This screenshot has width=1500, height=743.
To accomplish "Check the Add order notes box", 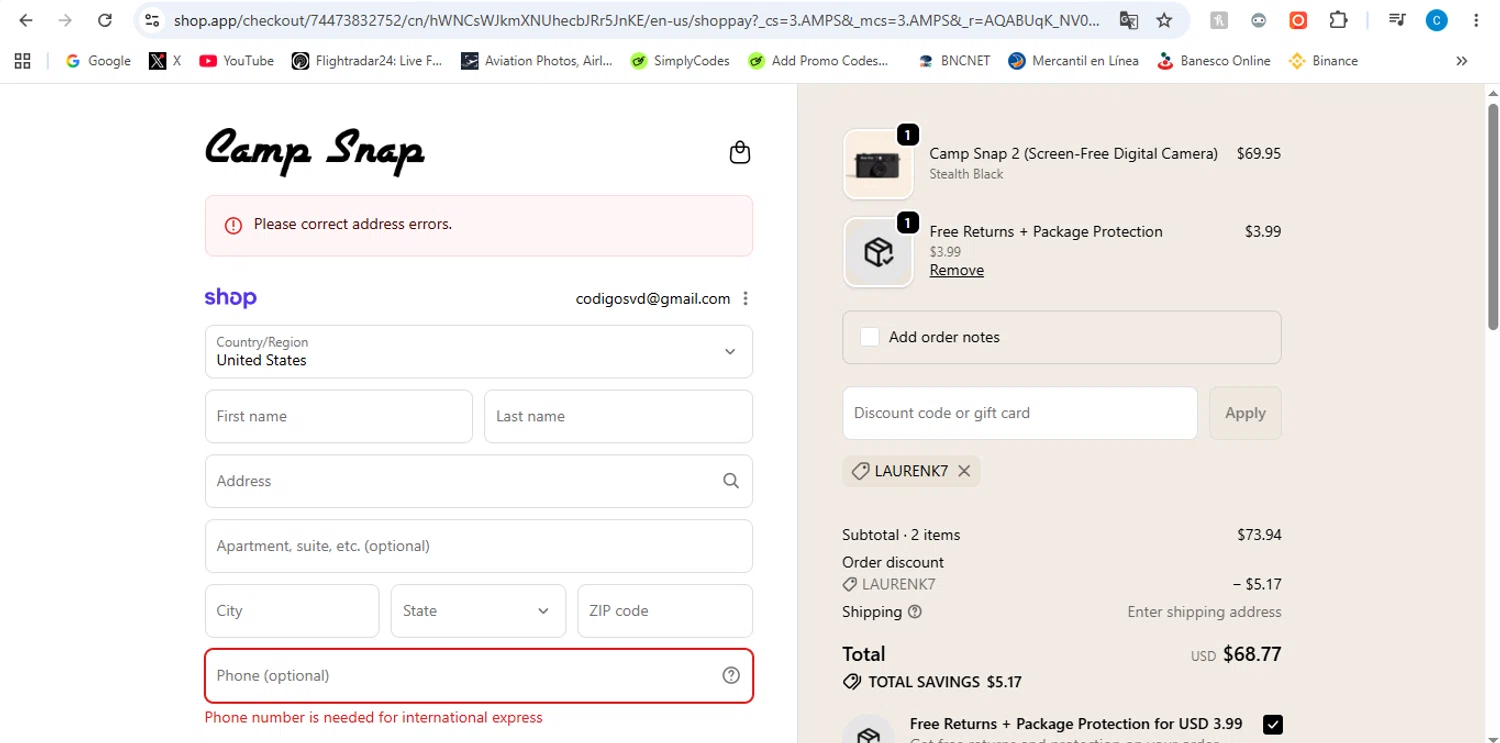I will tap(870, 337).
